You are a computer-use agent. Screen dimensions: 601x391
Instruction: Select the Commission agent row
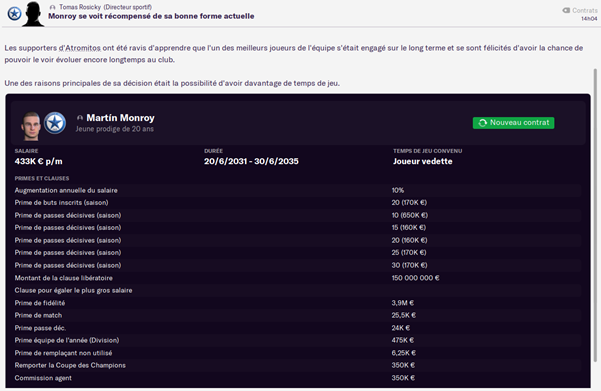pos(298,378)
